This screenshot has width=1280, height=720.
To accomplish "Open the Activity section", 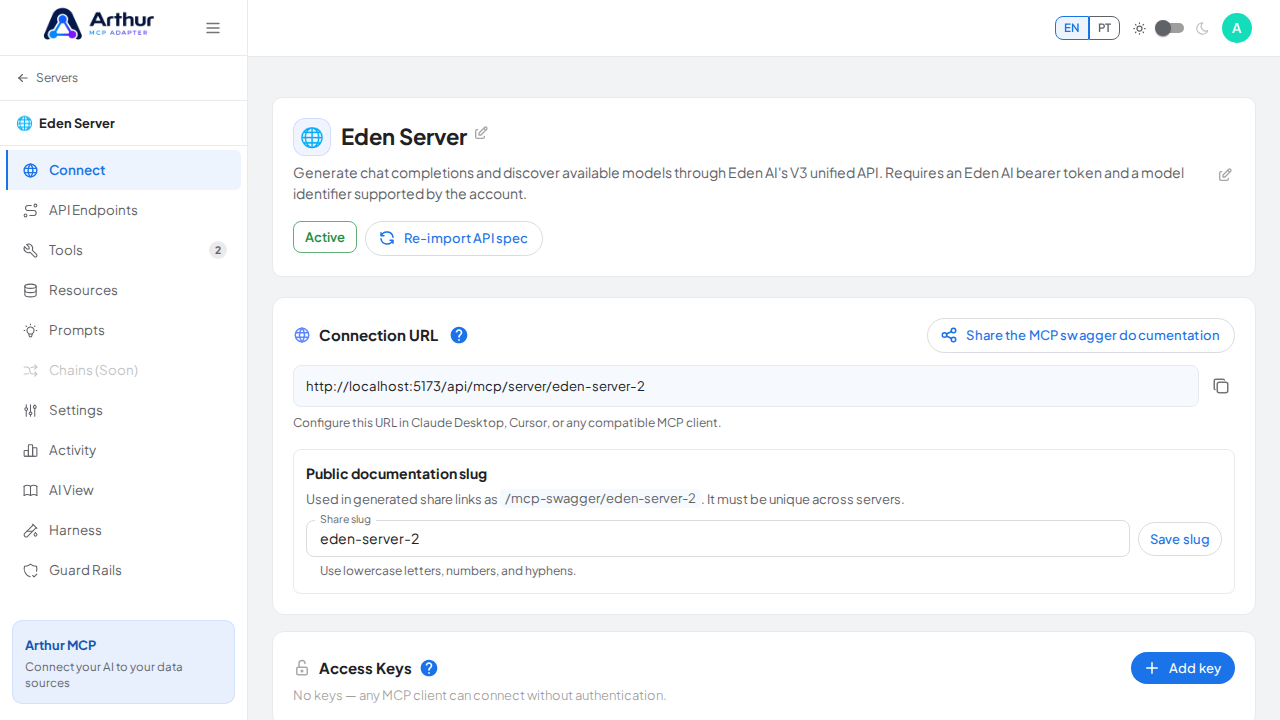I will click(123, 450).
